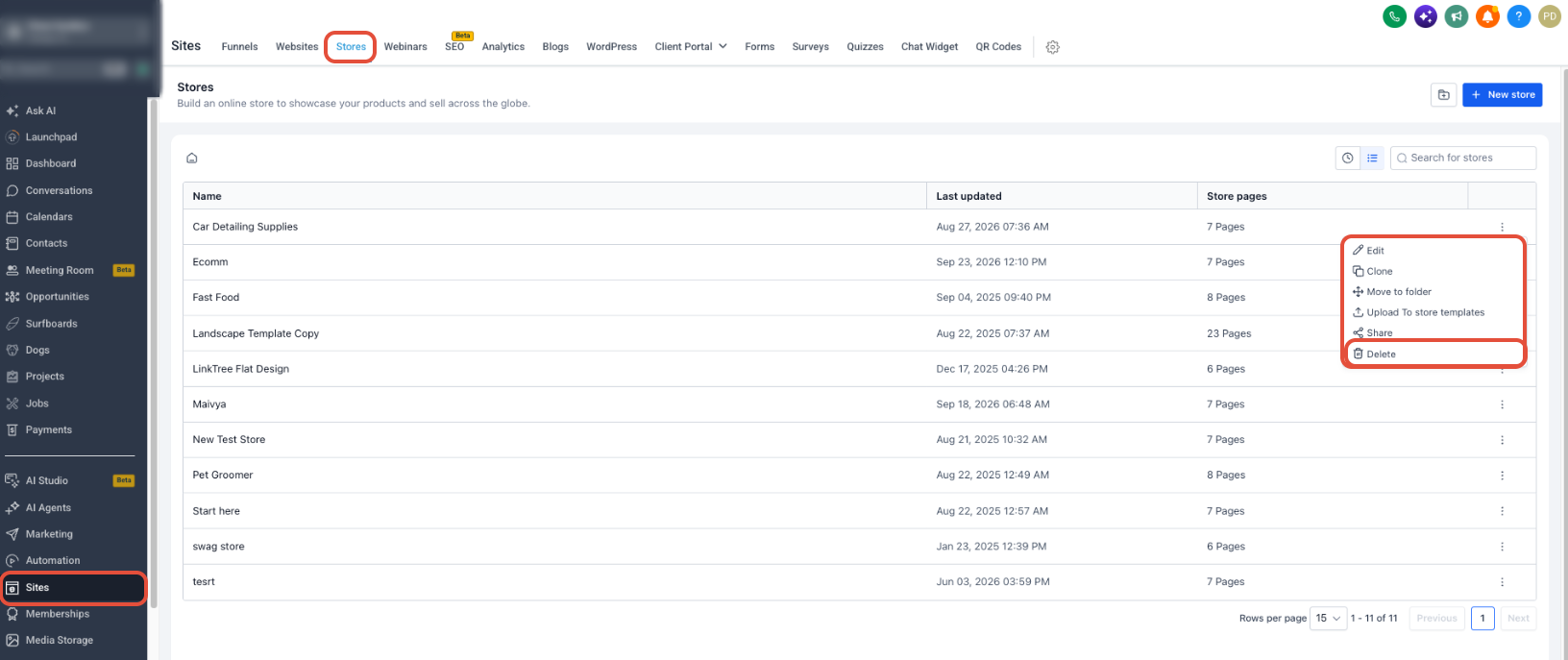1568x660 pixels.
Task: Click the create folder icon button
Action: tap(1443, 95)
